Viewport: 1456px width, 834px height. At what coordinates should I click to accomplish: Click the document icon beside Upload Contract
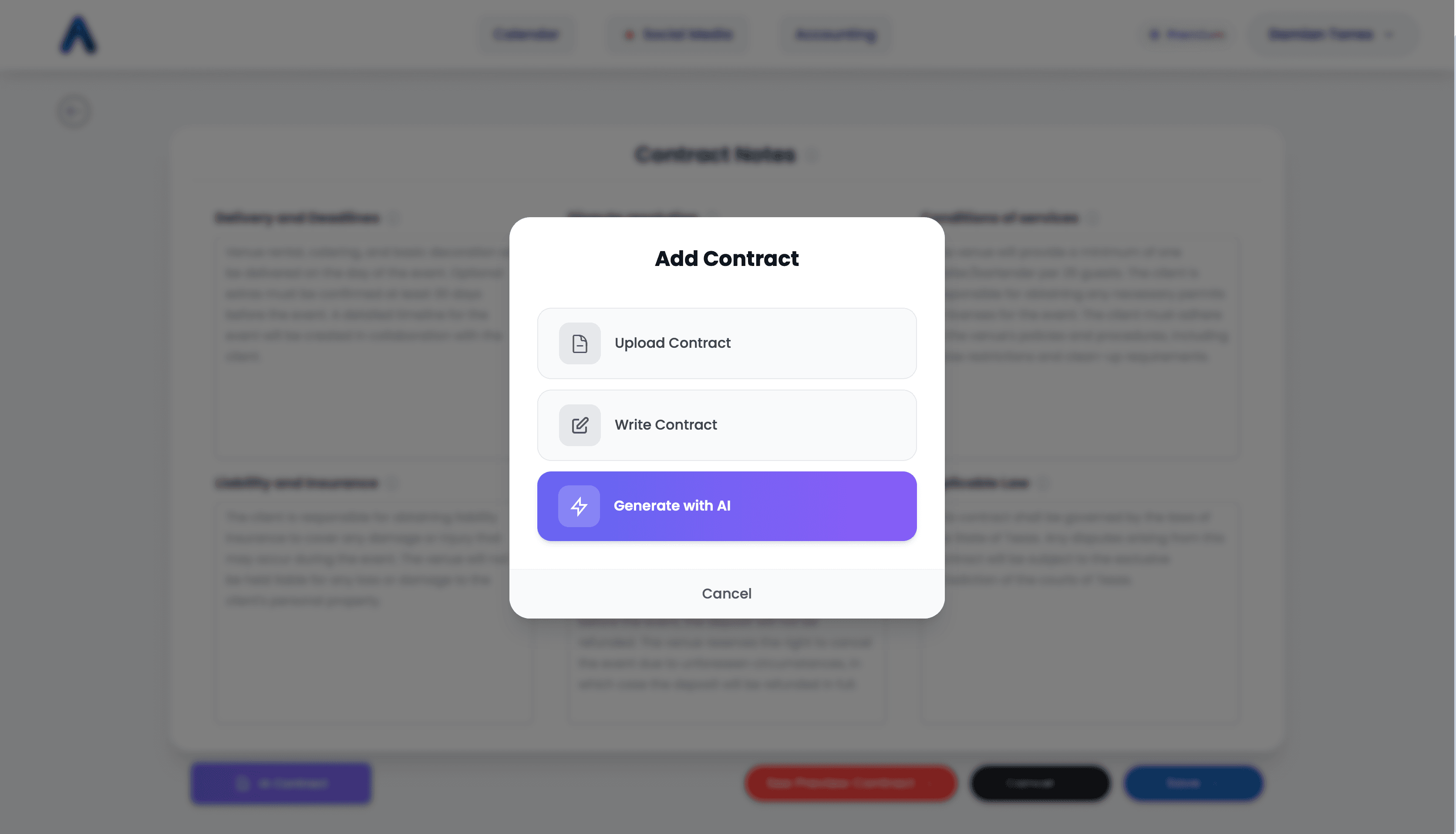(580, 344)
